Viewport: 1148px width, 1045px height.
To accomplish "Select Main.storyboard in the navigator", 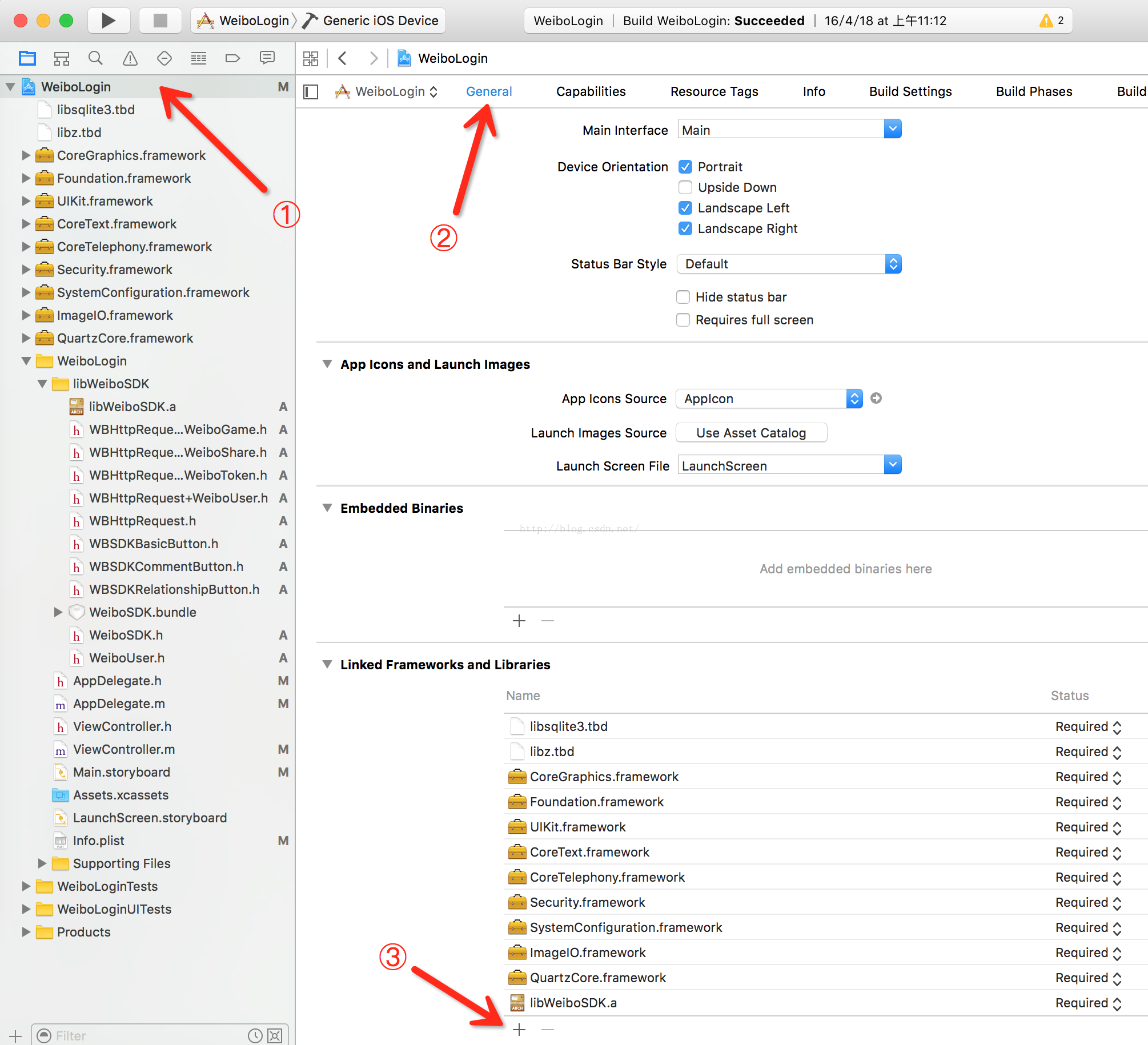I will (121, 772).
